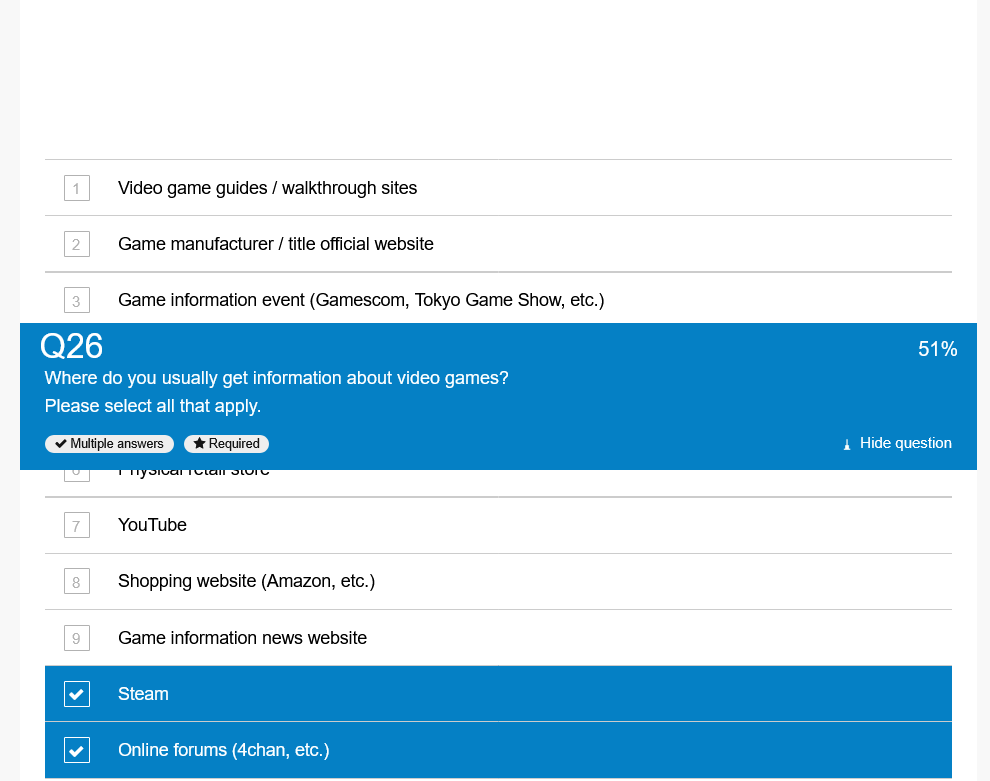990x781 pixels.
Task: Click the star icon in Required badge
Action: [x=200, y=443]
